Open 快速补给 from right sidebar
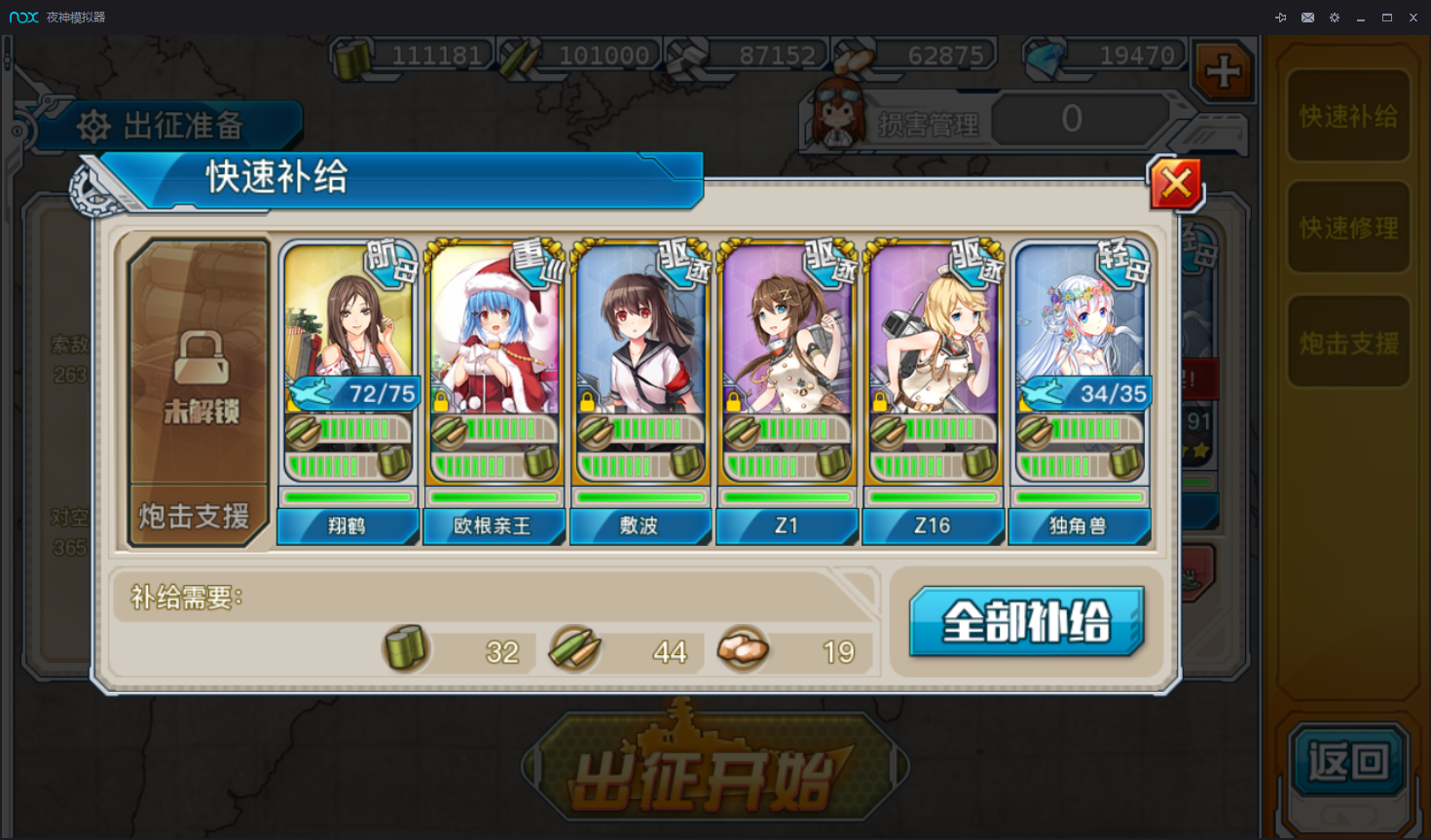This screenshot has height=840, width=1431. 1348,116
